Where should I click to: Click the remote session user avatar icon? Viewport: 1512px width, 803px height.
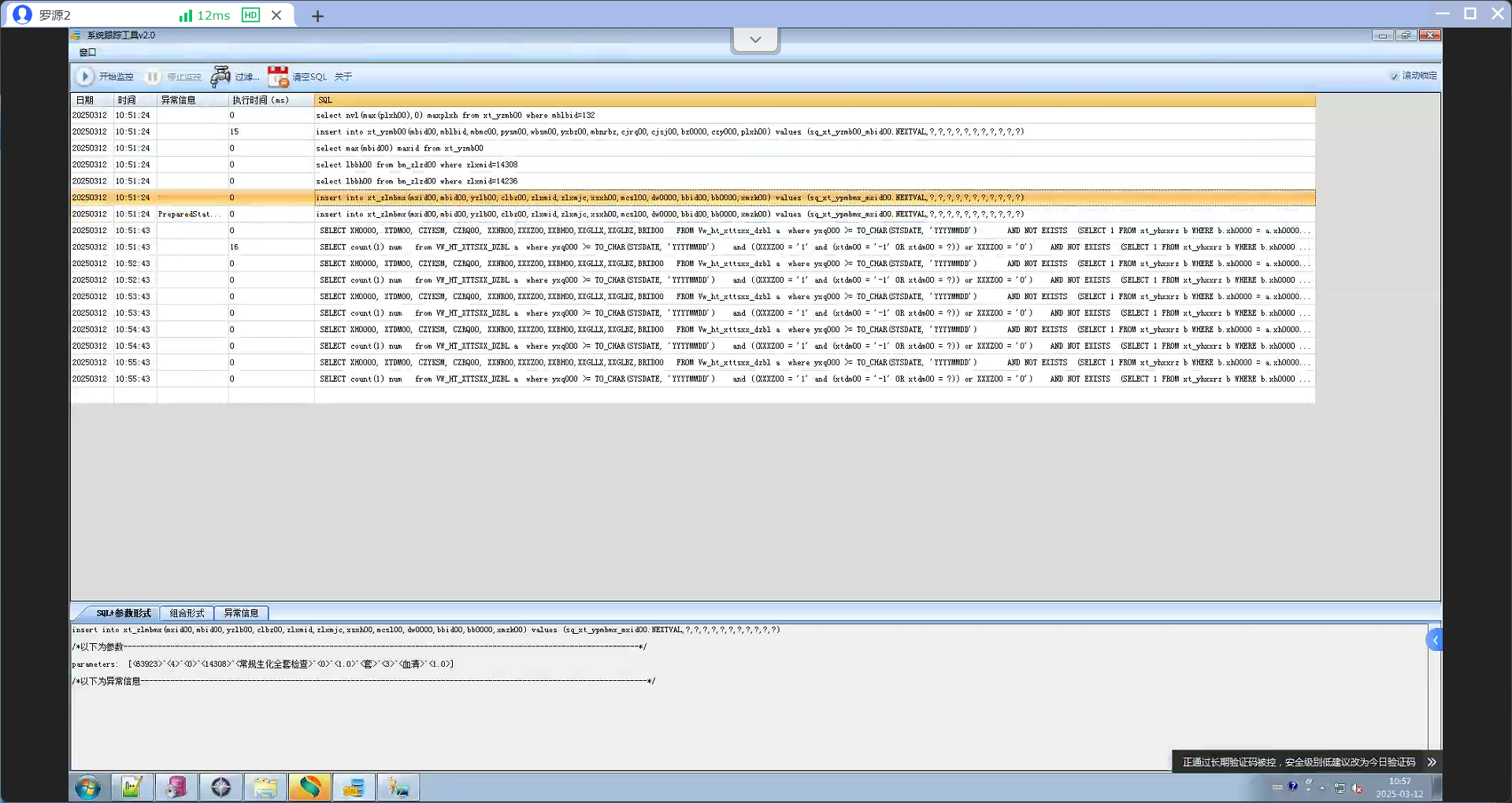(23, 15)
